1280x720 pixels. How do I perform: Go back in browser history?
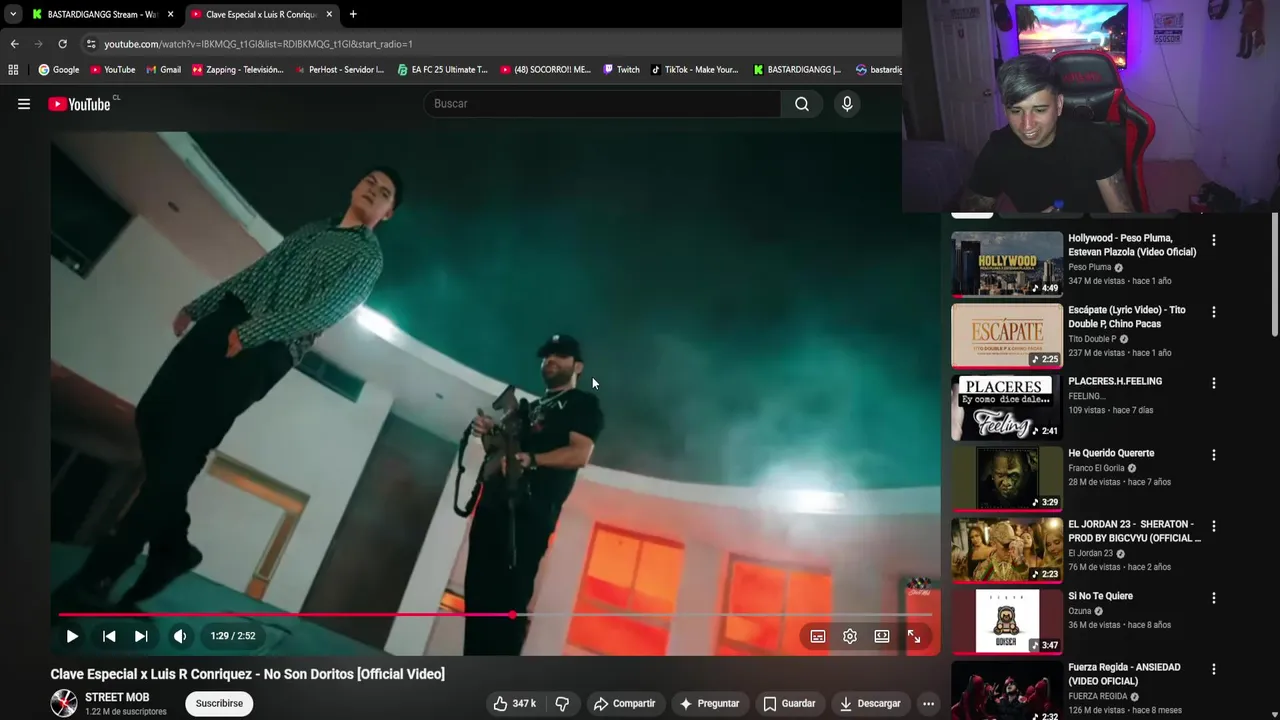coord(14,44)
